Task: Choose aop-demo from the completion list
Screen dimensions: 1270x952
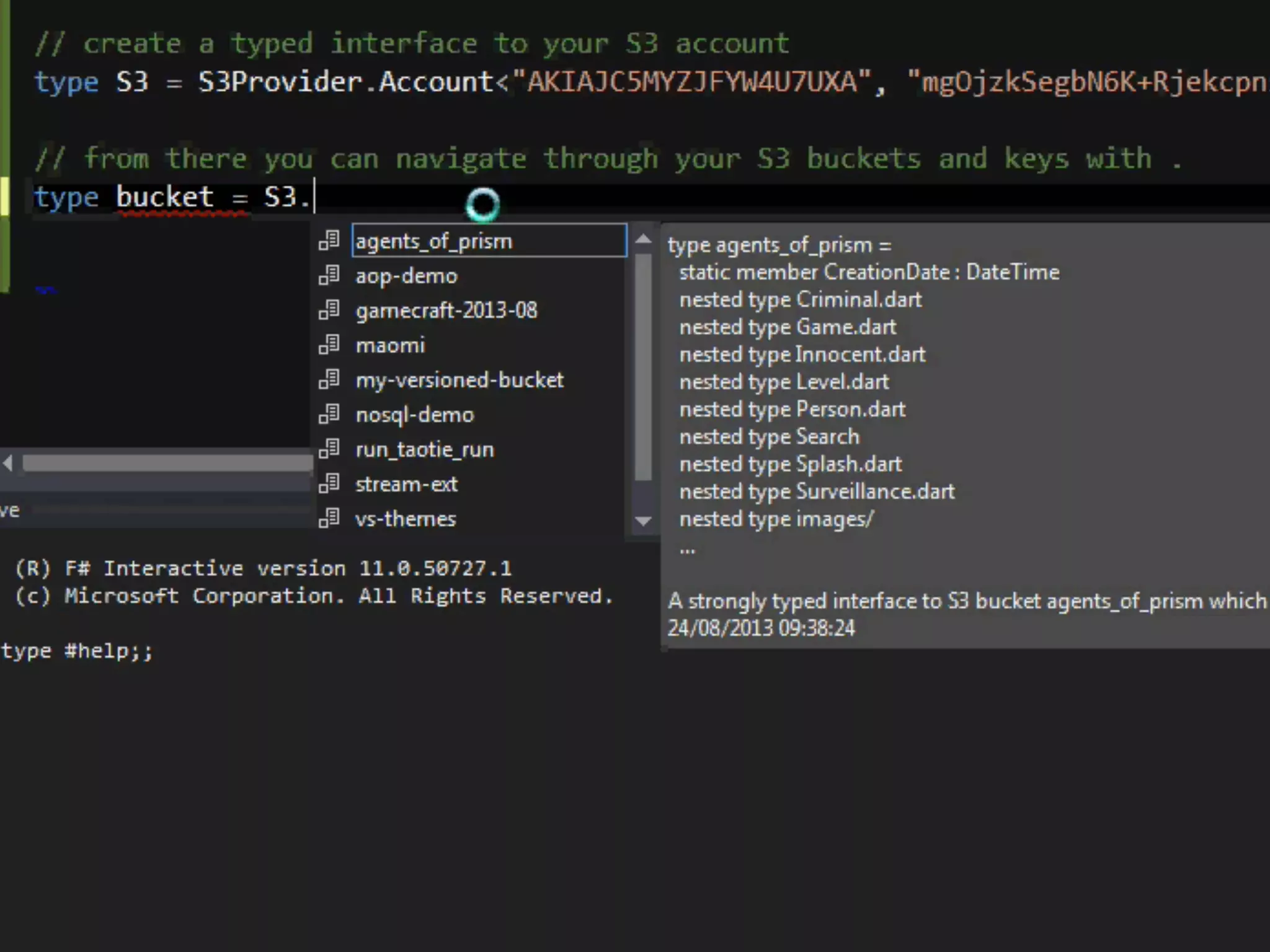Action: pos(406,276)
